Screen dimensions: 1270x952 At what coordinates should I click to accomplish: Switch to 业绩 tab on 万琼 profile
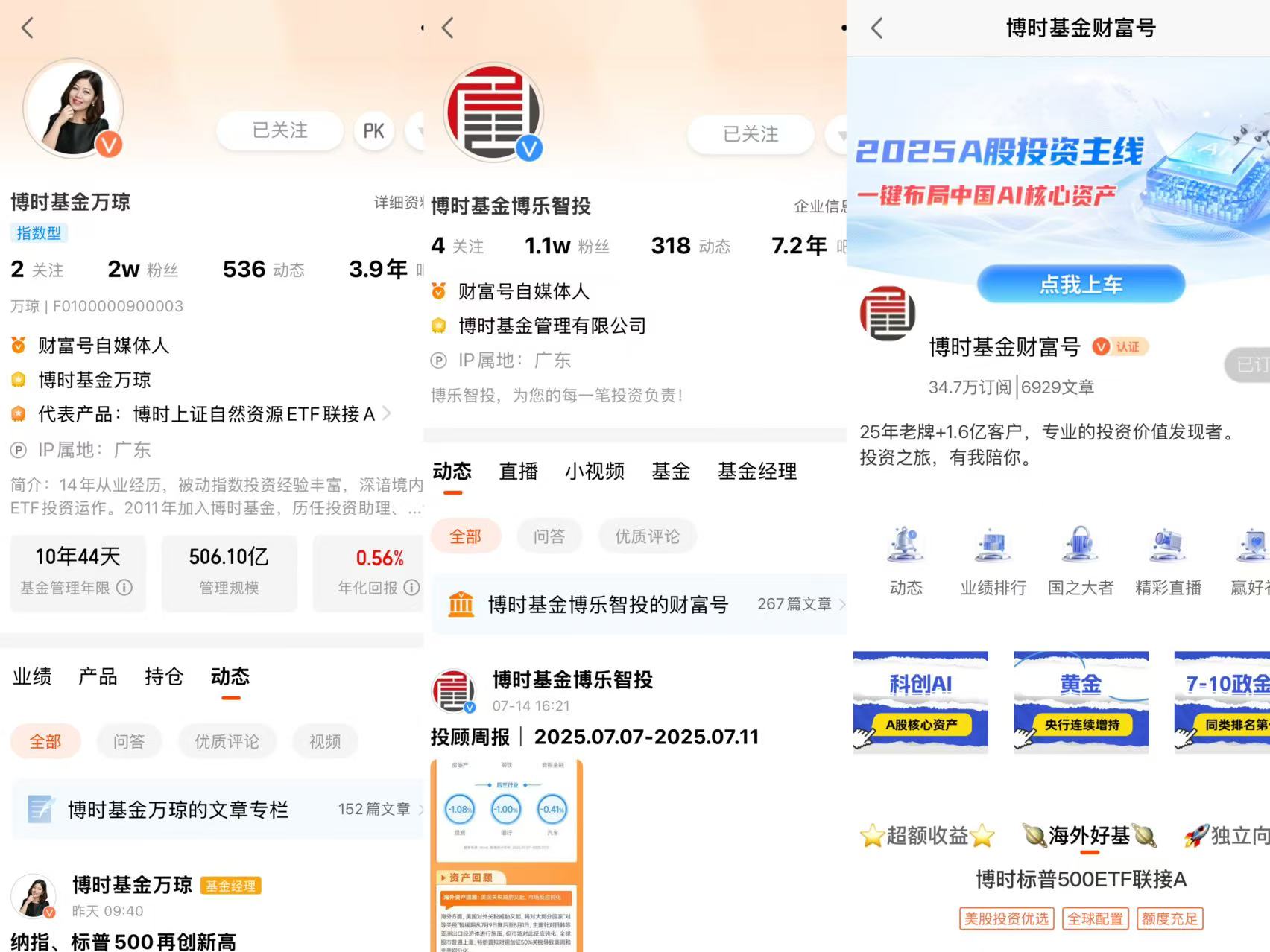click(x=32, y=676)
